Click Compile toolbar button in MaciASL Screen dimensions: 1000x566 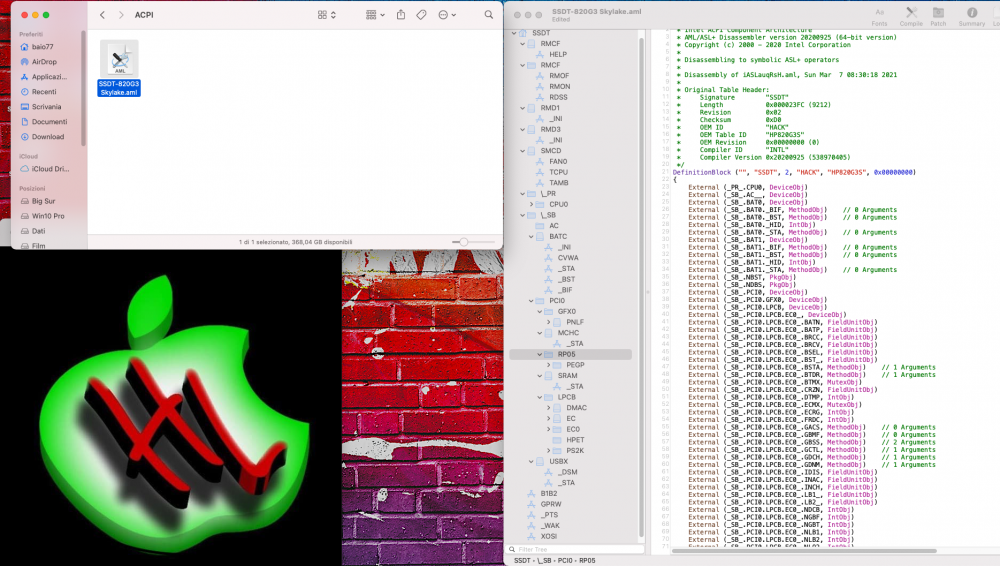tap(911, 17)
